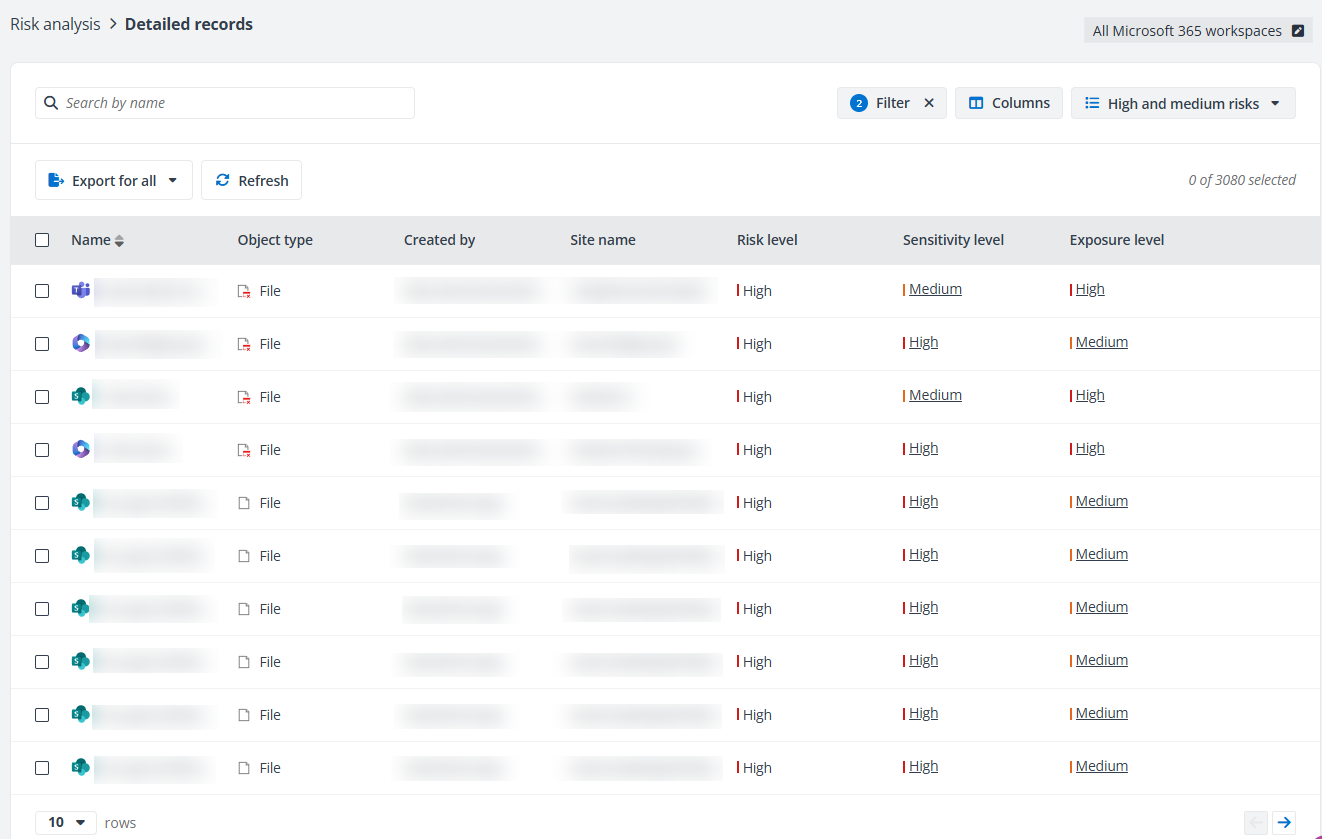Navigate to Risk analysis breadcrumb
This screenshot has width=1322, height=839.
(55, 23)
